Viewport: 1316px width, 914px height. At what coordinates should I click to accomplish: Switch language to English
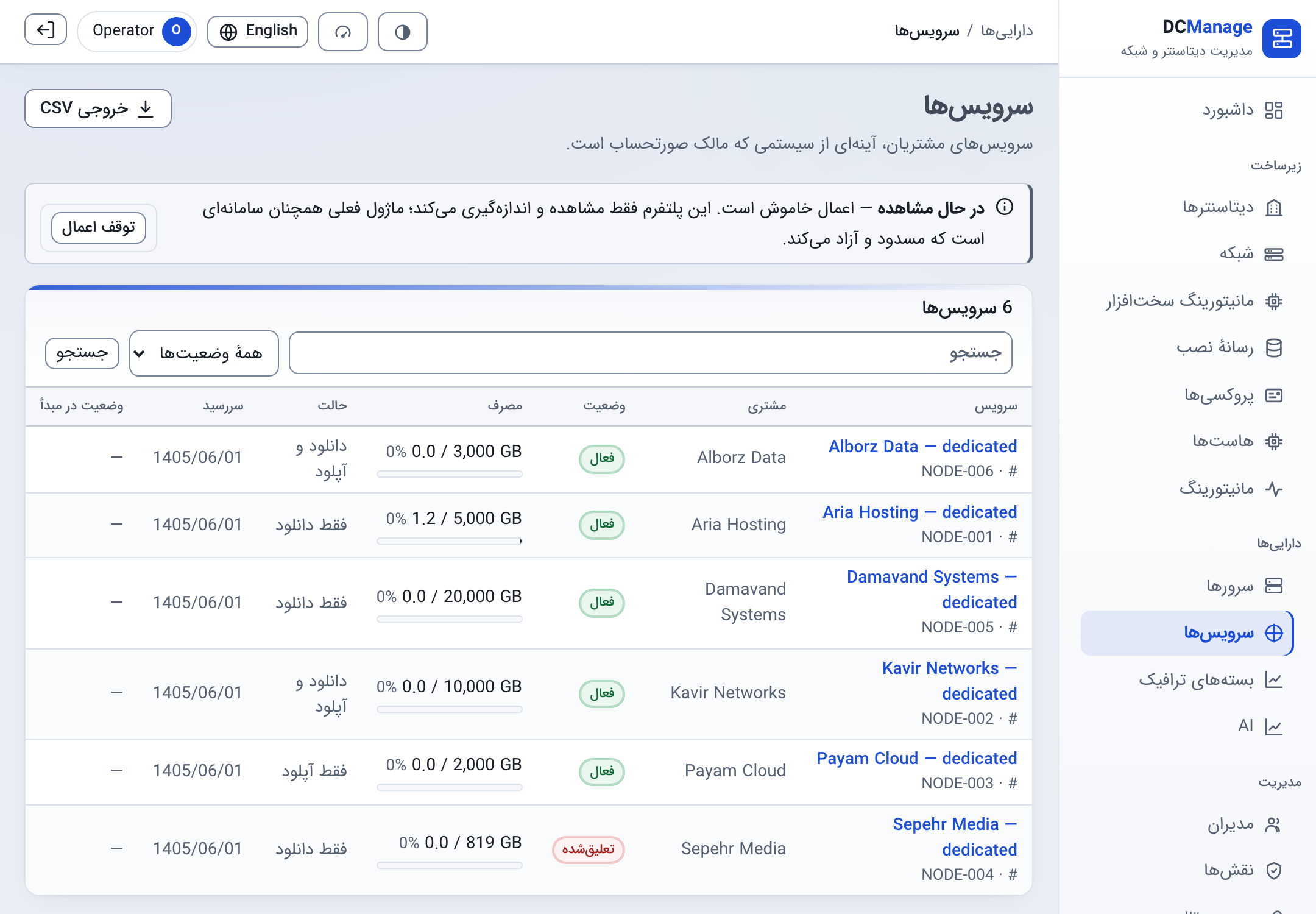(x=258, y=31)
